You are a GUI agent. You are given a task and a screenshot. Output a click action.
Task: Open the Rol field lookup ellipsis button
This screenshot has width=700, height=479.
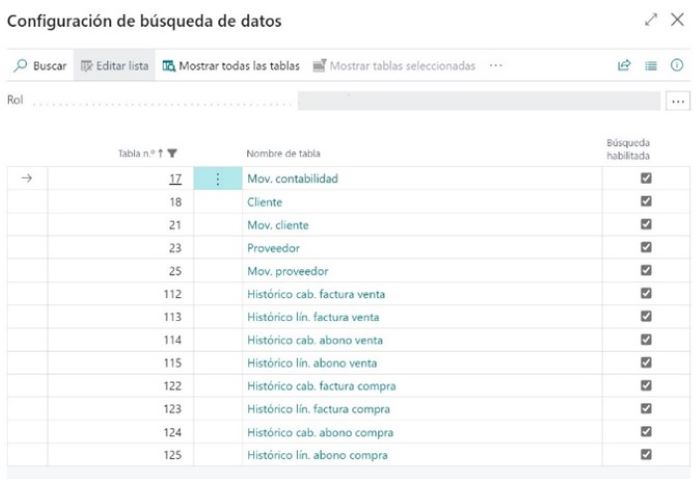click(x=678, y=101)
